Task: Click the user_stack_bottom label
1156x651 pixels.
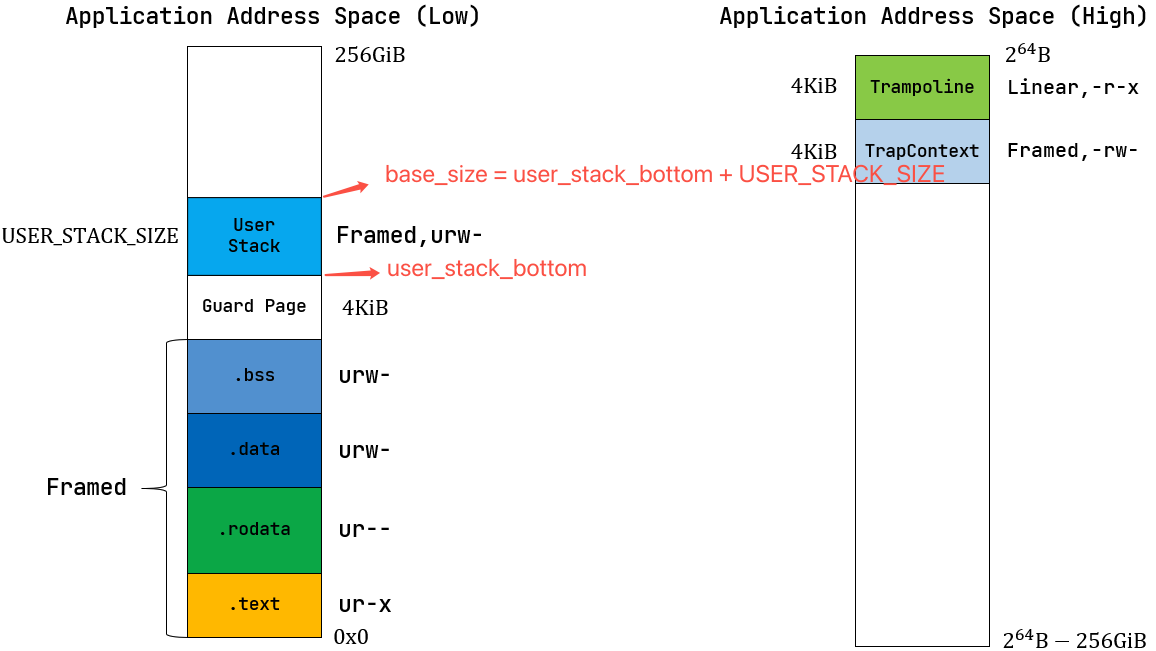Action: [x=486, y=268]
